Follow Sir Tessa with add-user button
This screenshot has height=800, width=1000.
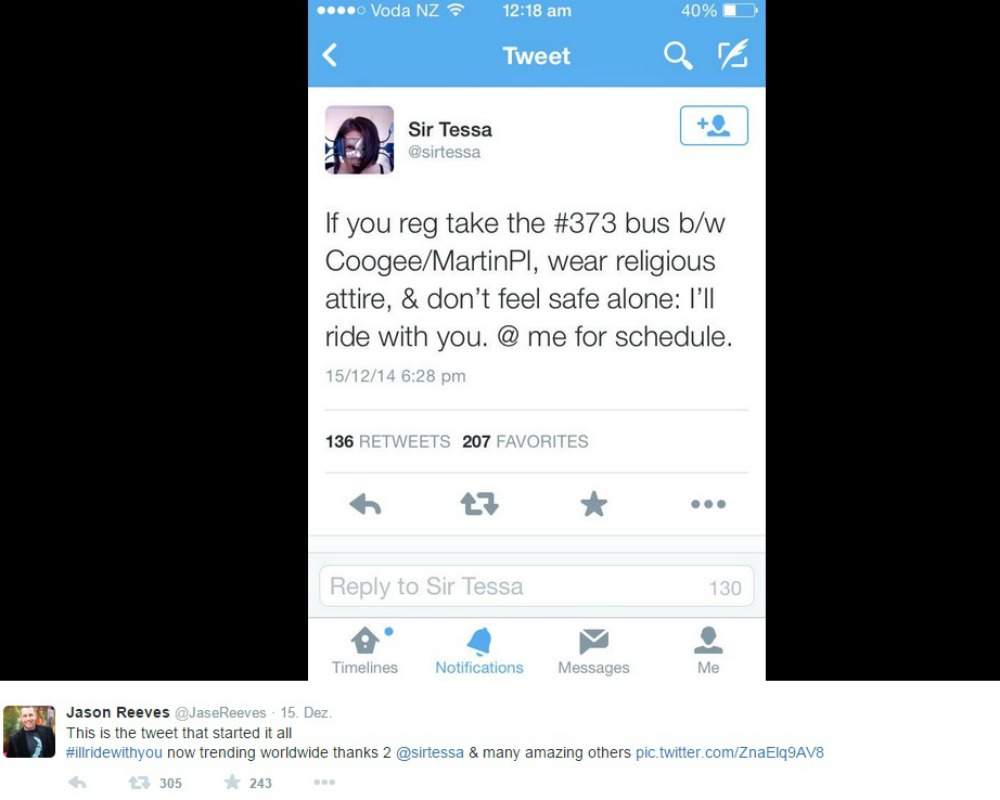click(x=714, y=126)
